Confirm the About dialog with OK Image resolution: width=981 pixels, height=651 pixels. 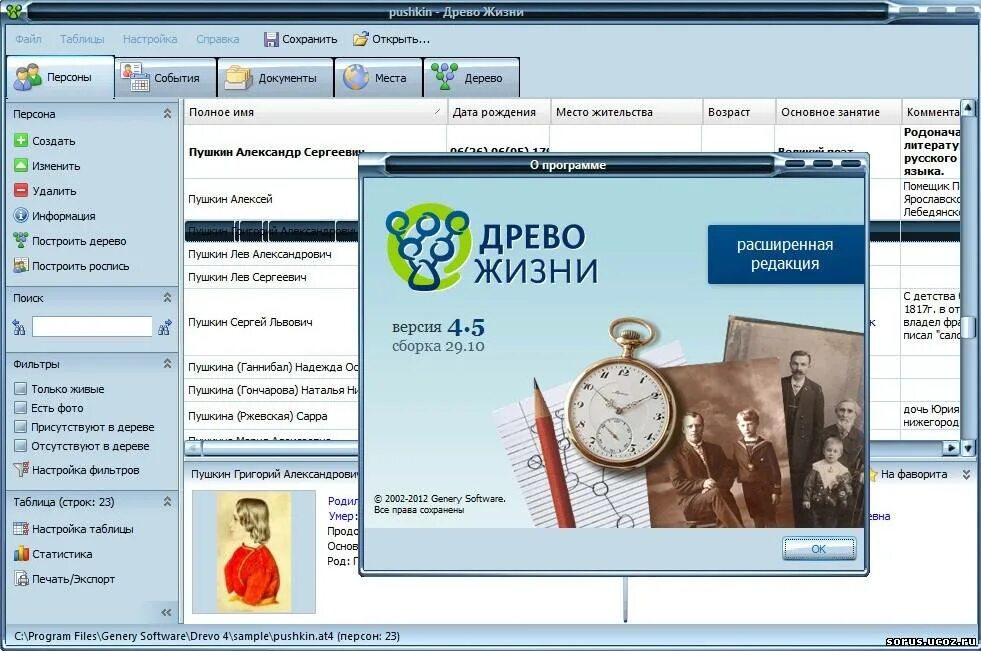pyautogui.click(x=818, y=548)
